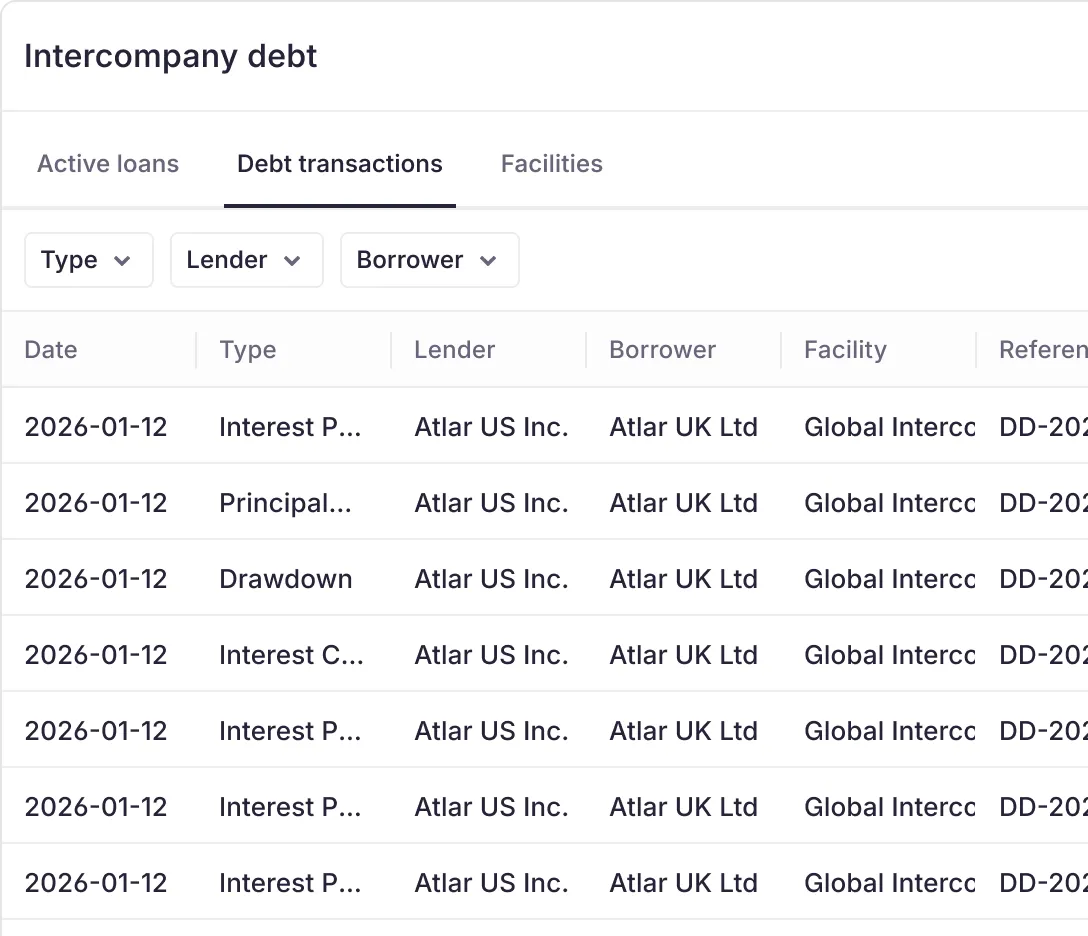Click the Lender column header

[x=455, y=350]
